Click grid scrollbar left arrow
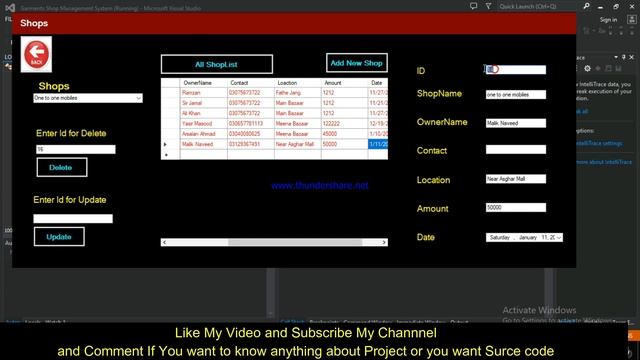Image resolution: width=640 pixels, height=360 pixels. click(x=164, y=242)
